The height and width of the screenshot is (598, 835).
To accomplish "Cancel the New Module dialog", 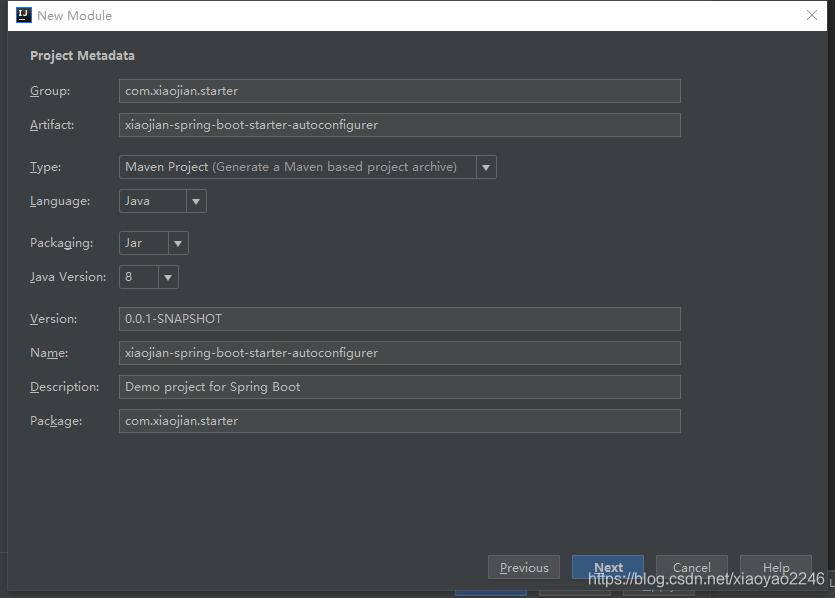I will (x=692, y=568).
